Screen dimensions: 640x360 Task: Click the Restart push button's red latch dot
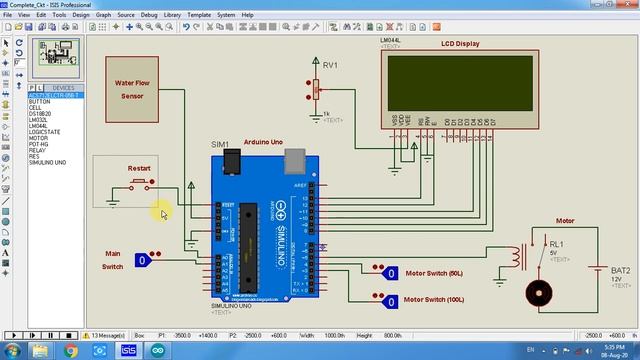pyautogui.click(x=152, y=182)
